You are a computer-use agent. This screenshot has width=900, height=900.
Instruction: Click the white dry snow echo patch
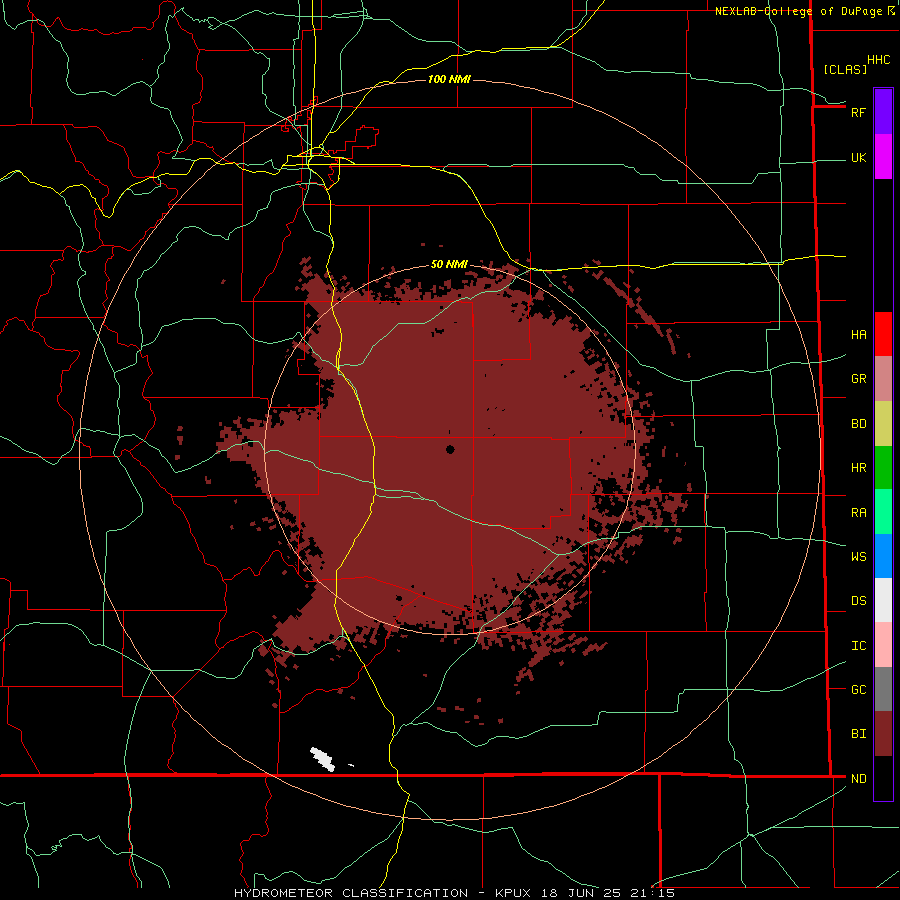tap(323, 759)
